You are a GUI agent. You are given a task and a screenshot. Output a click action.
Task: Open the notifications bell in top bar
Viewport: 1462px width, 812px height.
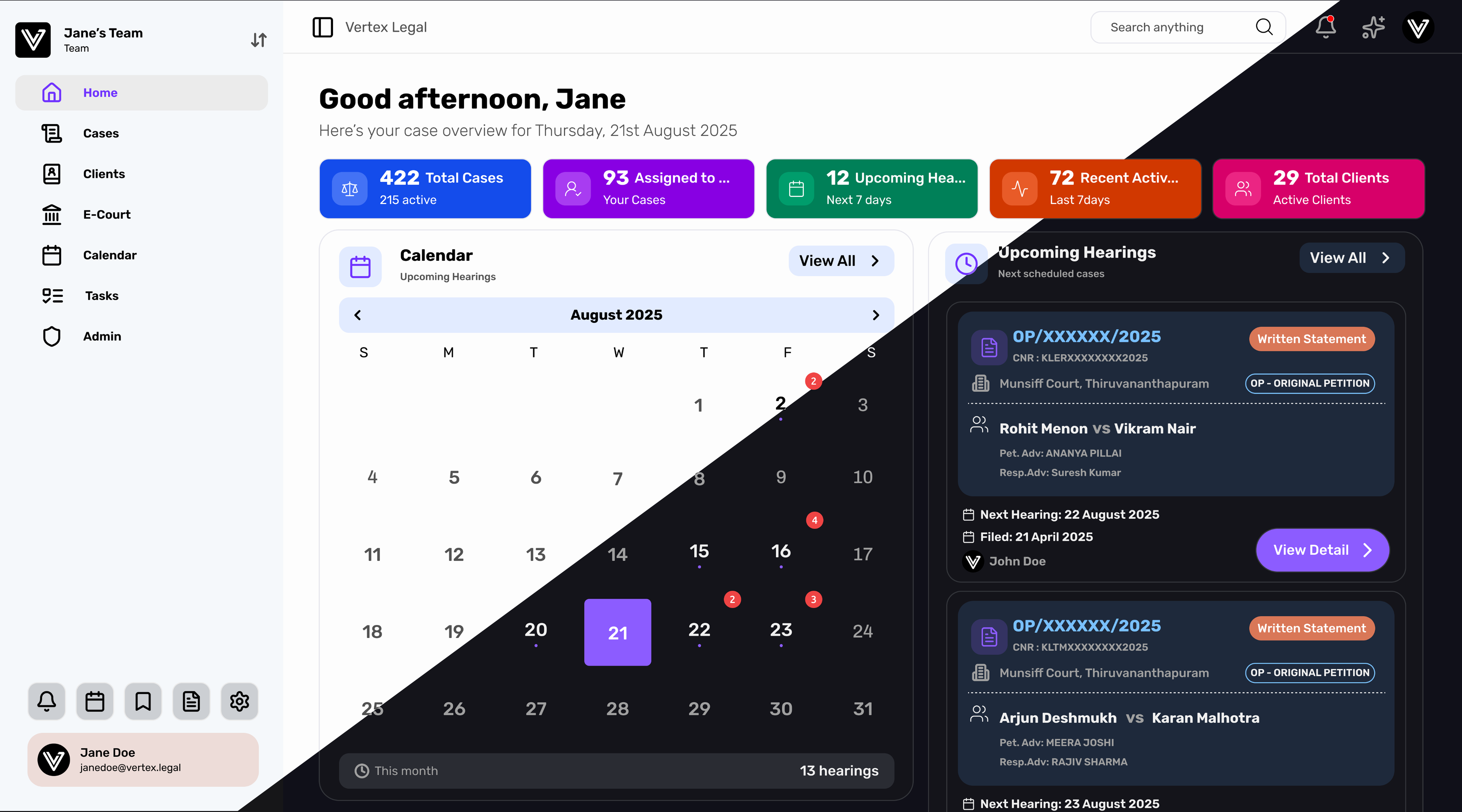[1326, 27]
